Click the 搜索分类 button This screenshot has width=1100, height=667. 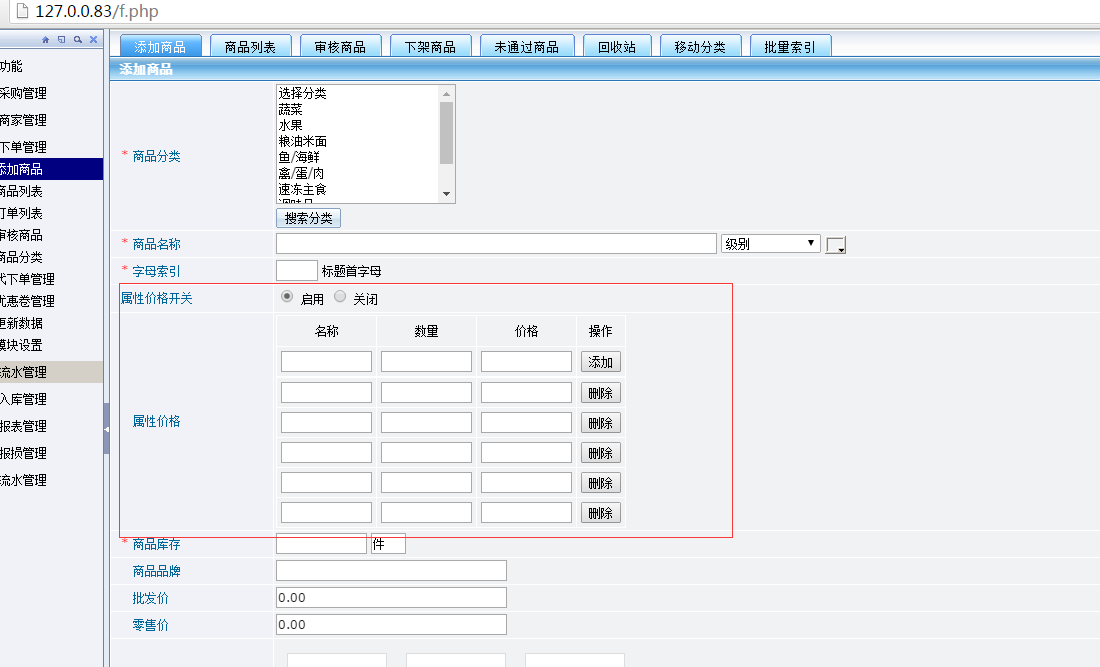point(309,218)
